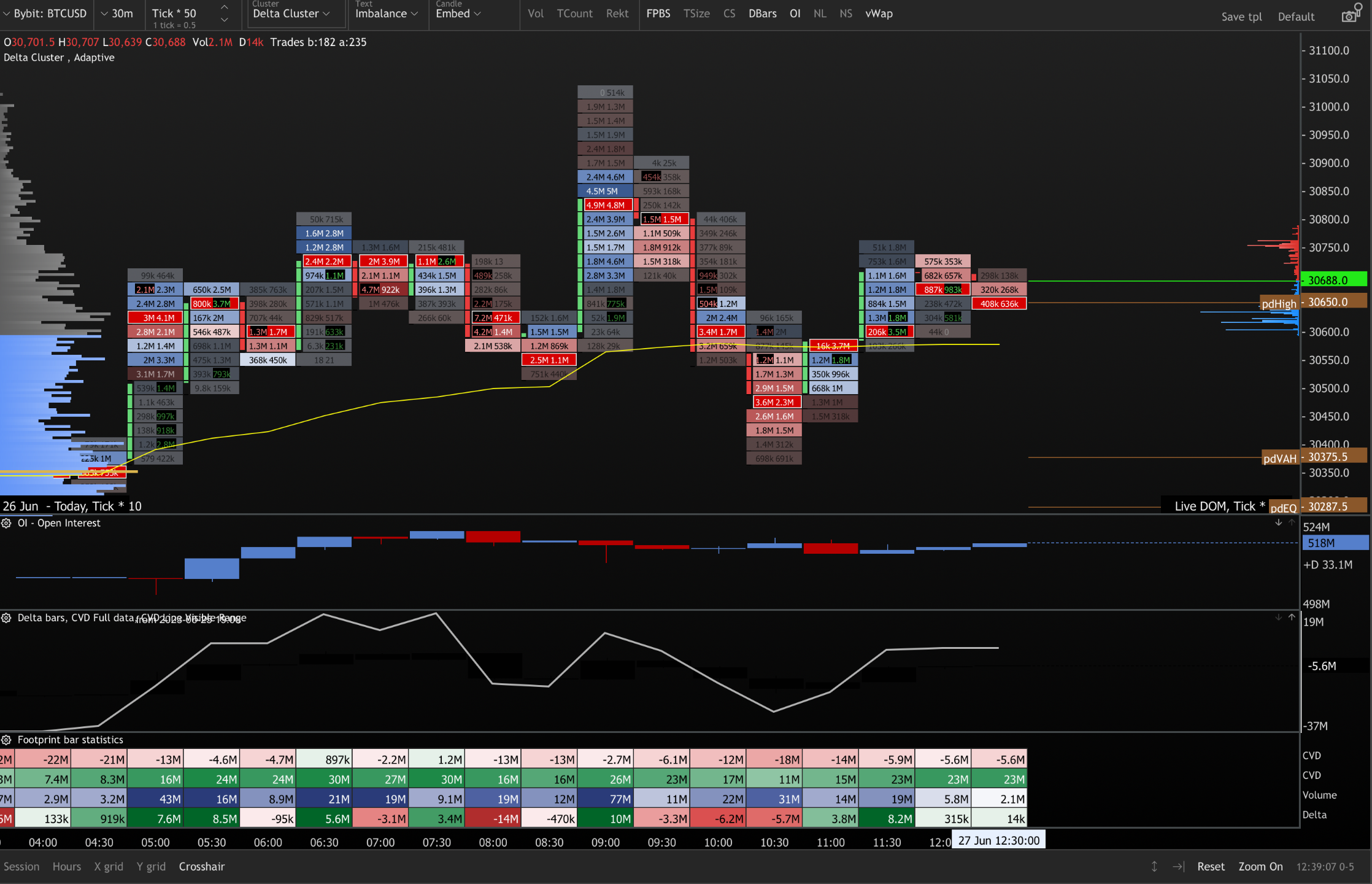The height and width of the screenshot is (884, 1372).
Task: Select OI in the top toolbar
Action: [795, 13]
